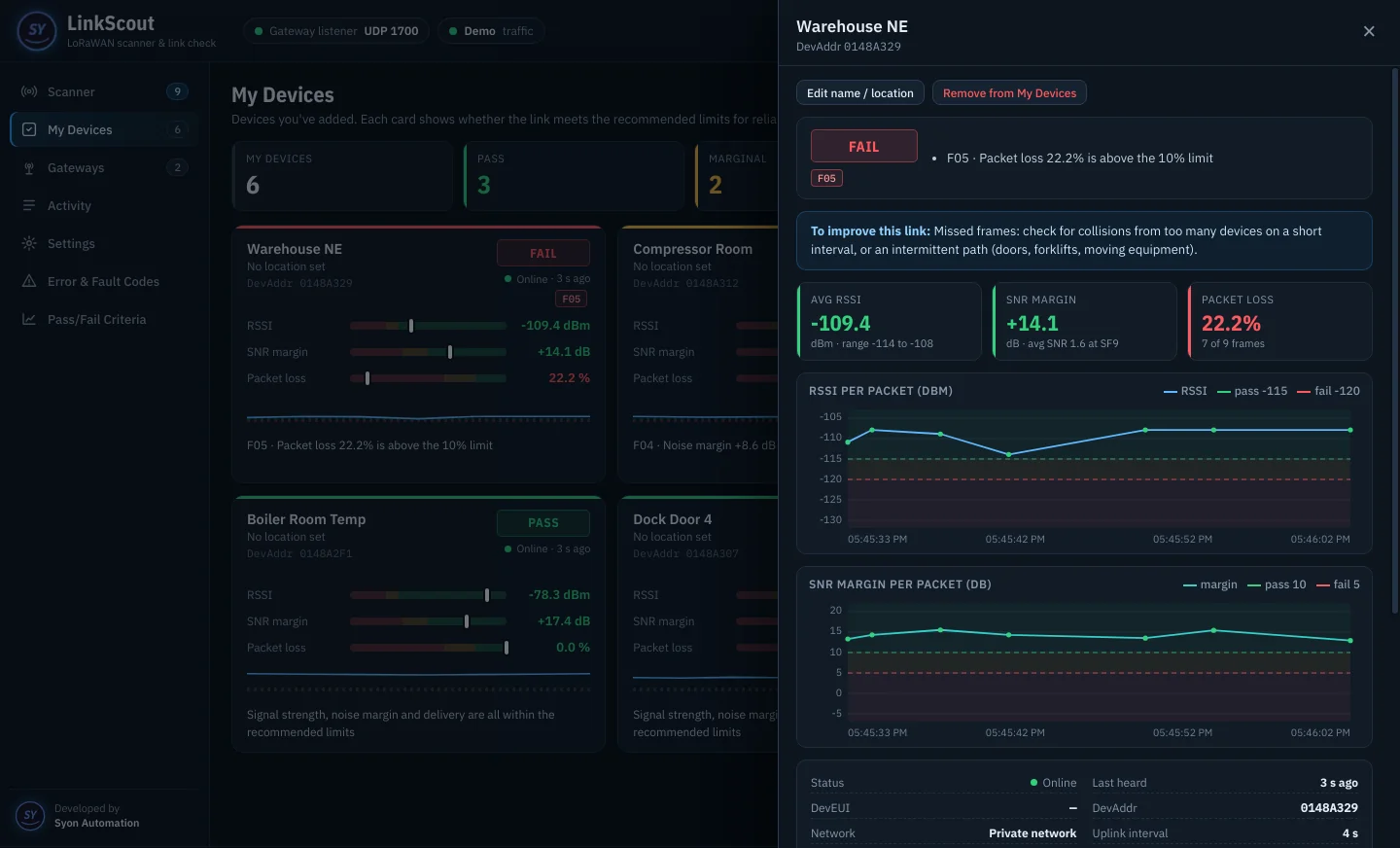Image resolution: width=1400 pixels, height=848 pixels.
Task: Click the Demo traffic pill
Action: point(491,31)
